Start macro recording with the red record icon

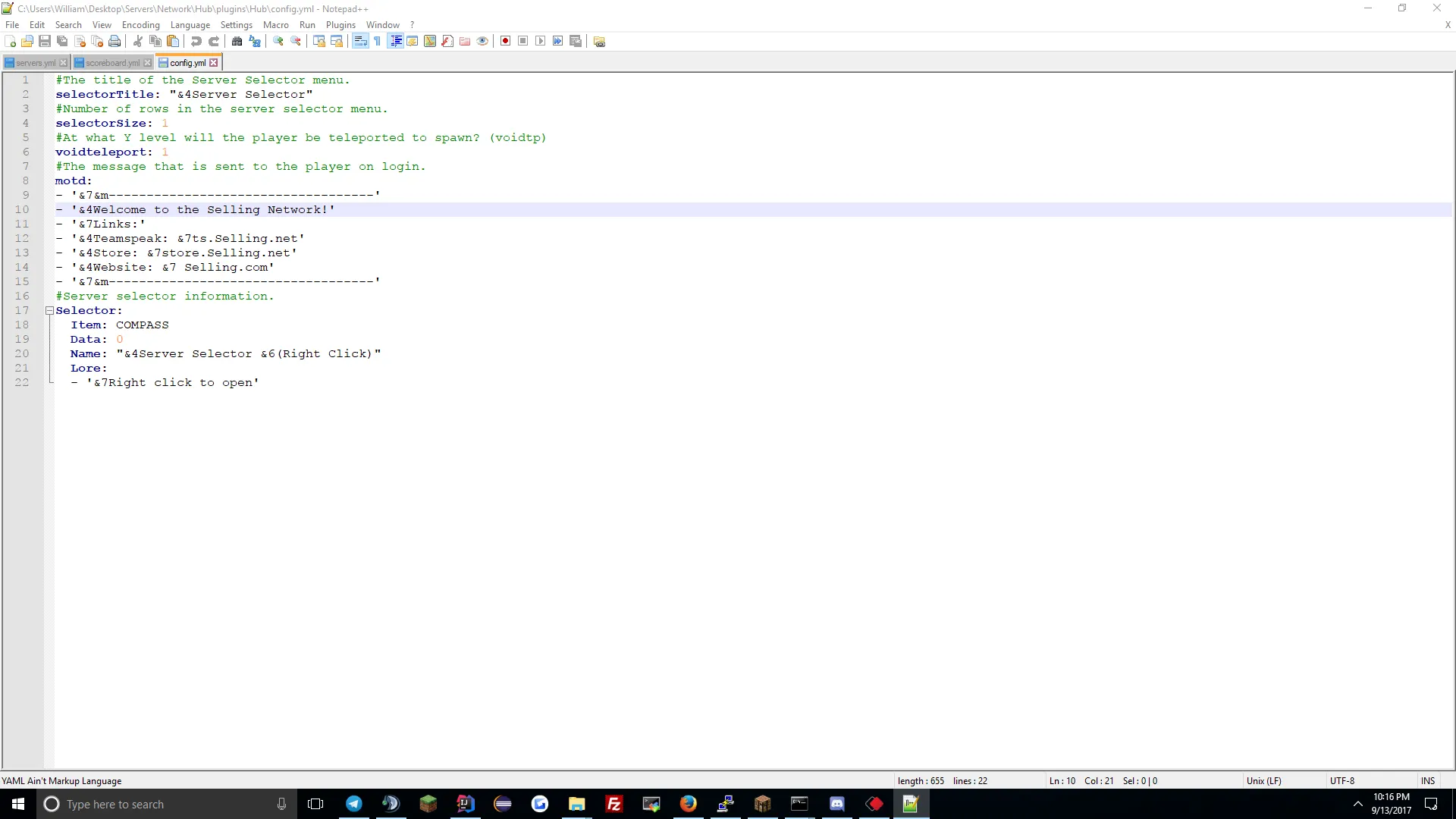506,41
